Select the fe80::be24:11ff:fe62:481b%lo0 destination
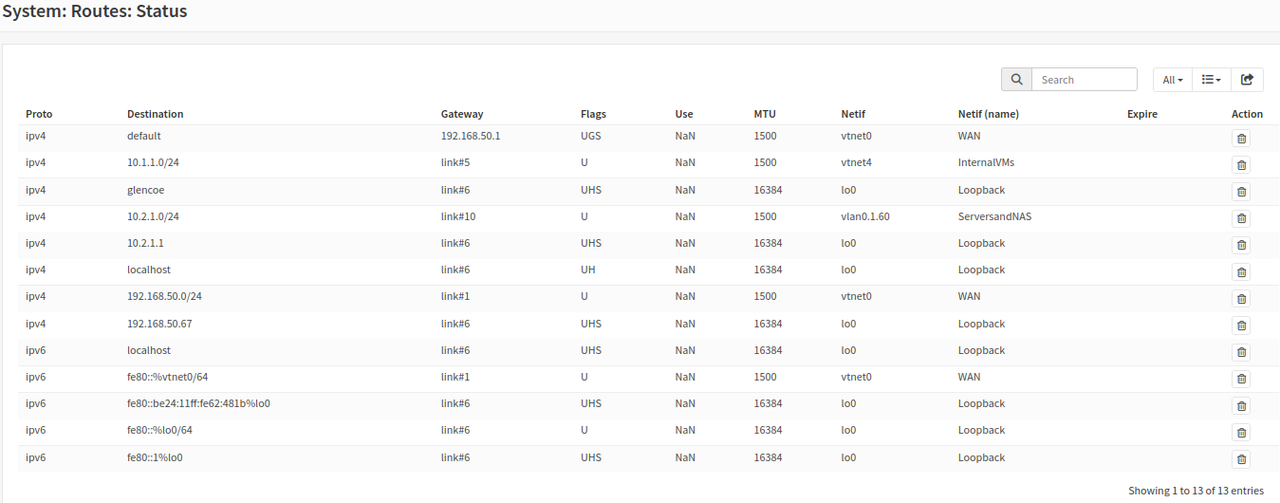1280x503 pixels. pyautogui.click(x=199, y=404)
